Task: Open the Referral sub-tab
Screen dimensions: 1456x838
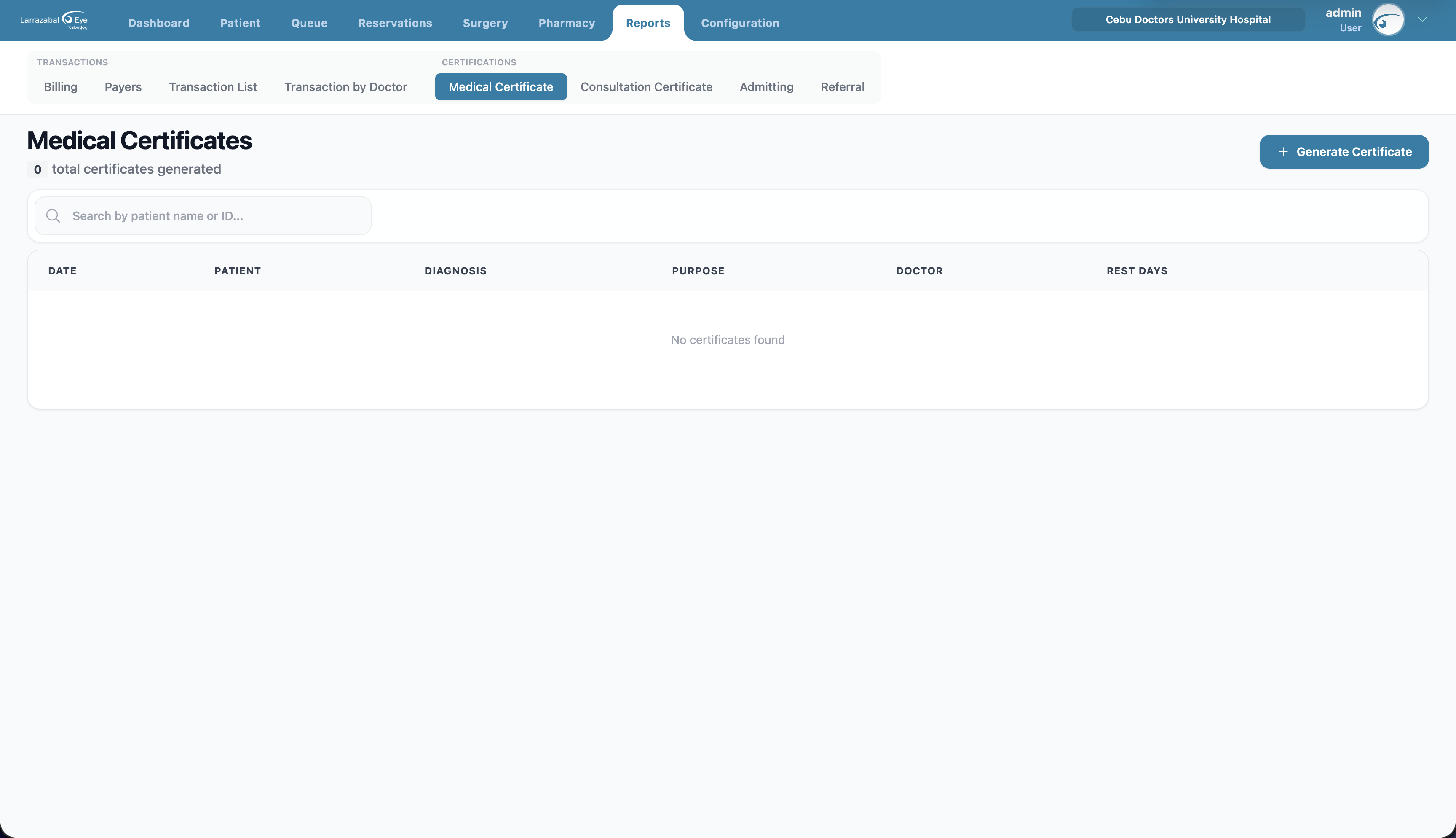Action: 843,87
